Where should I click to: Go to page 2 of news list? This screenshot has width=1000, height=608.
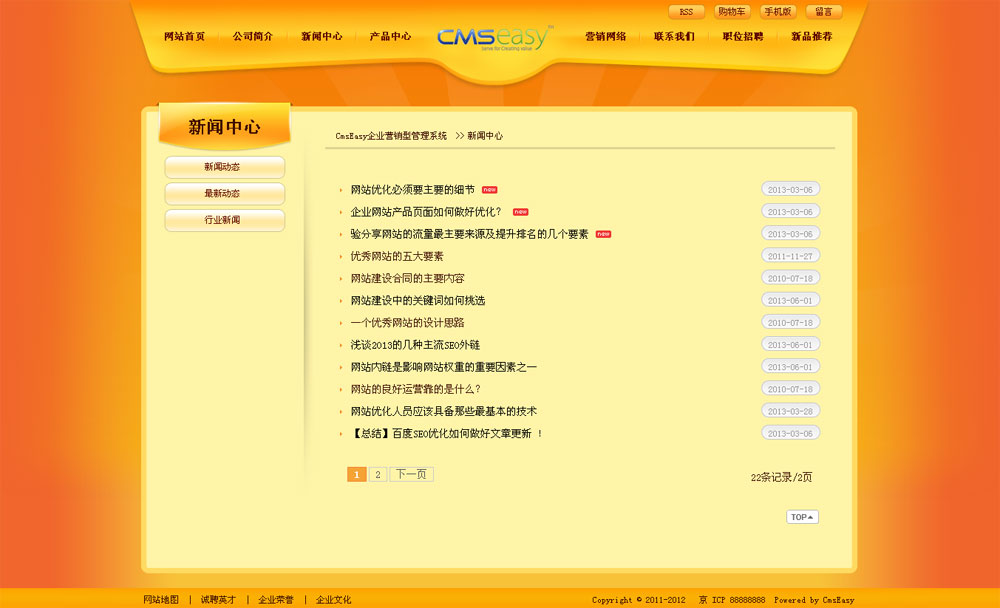pyautogui.click(x=377, y=475)
